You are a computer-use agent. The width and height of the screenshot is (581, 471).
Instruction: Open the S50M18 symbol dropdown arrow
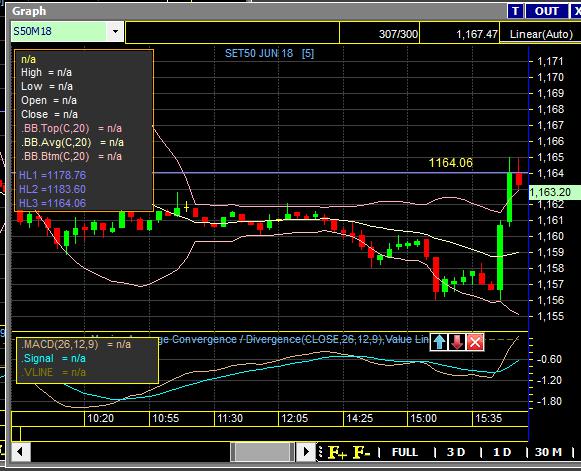coord(115,31)
